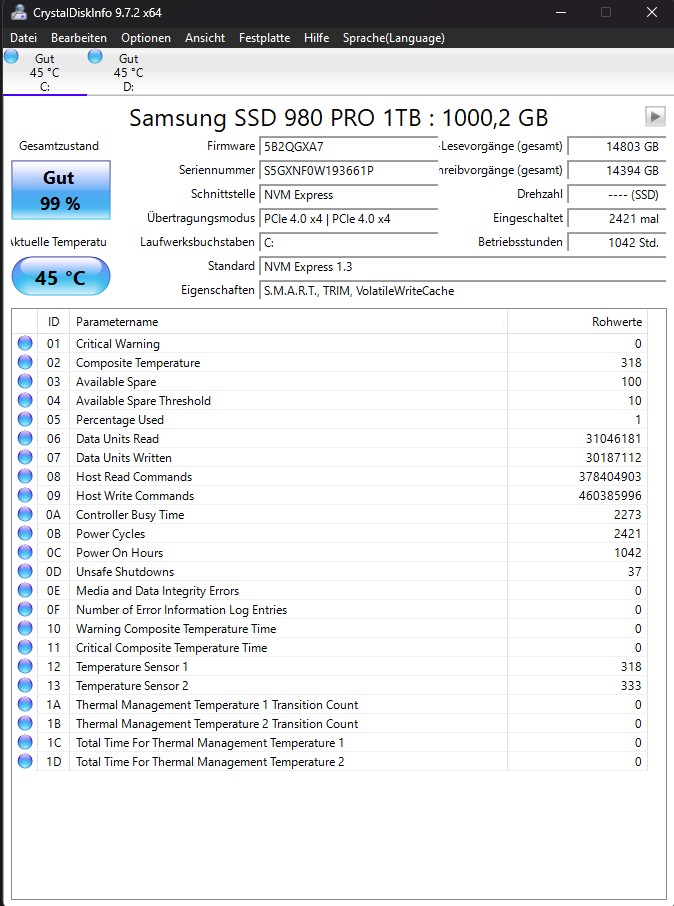Click the status icon for Available Spare Threshold
The height and width of the screenshot is (906, 674).
click(x=25, y=400)
